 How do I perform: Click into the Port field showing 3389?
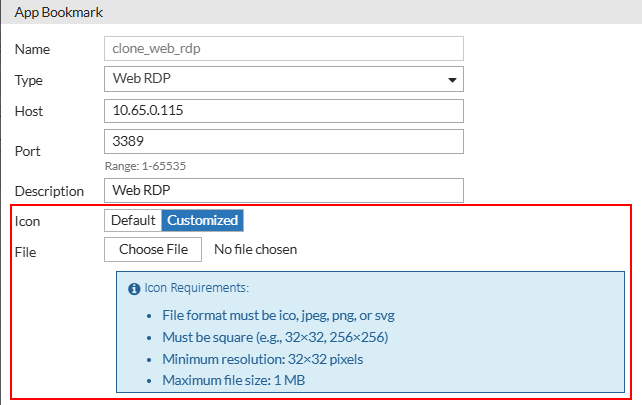(x=283, y=142)
